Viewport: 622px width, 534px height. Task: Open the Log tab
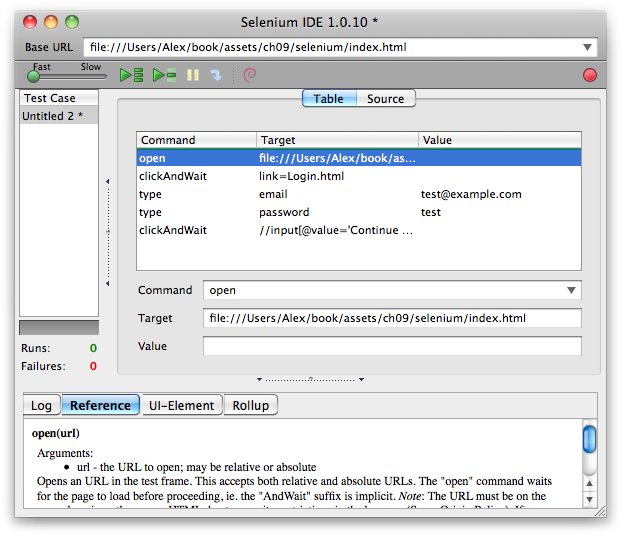coord(42,405)
